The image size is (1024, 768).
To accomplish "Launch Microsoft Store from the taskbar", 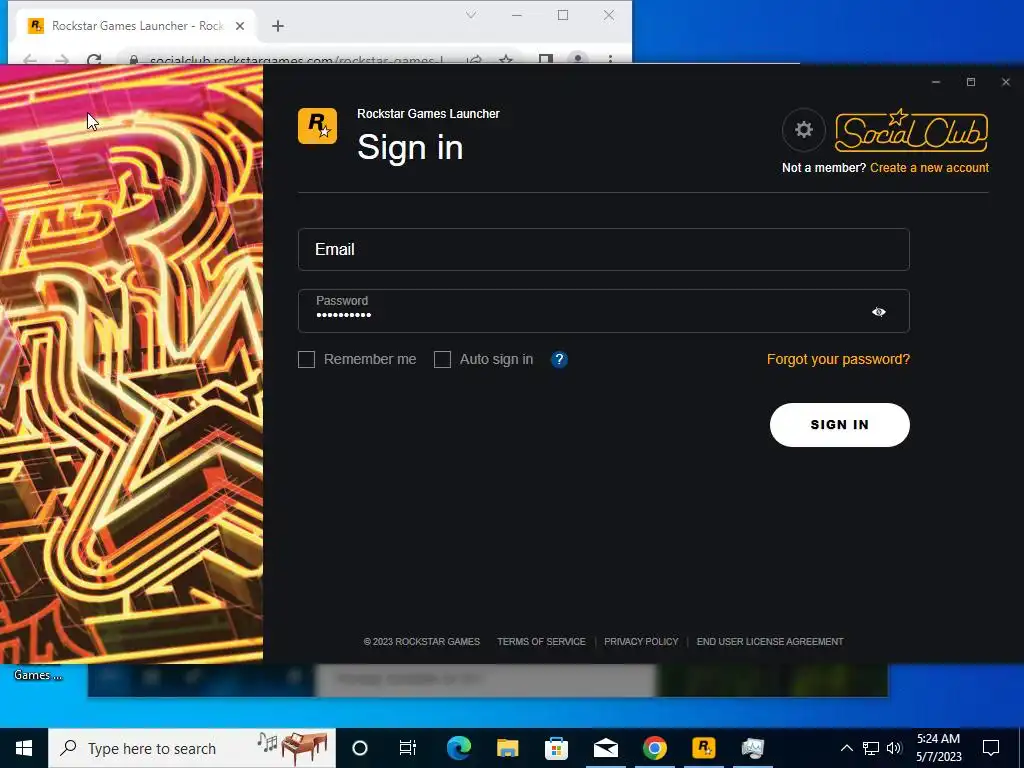I will coord(556,748).
